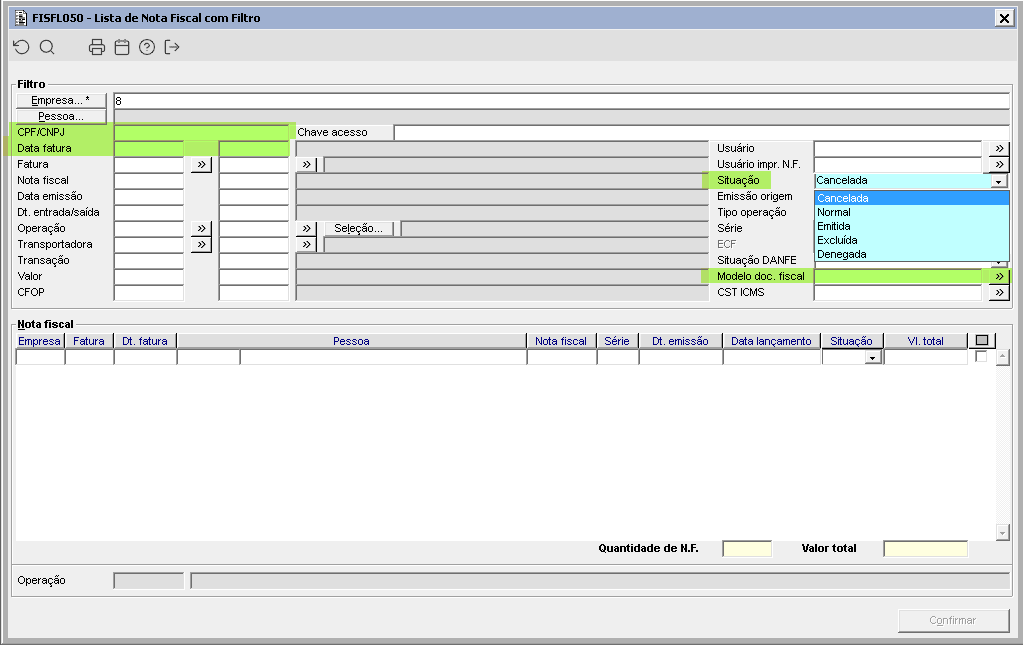Tick the checkbox in first grid row
Screen dimensions: 1023x645
[981, 357]
